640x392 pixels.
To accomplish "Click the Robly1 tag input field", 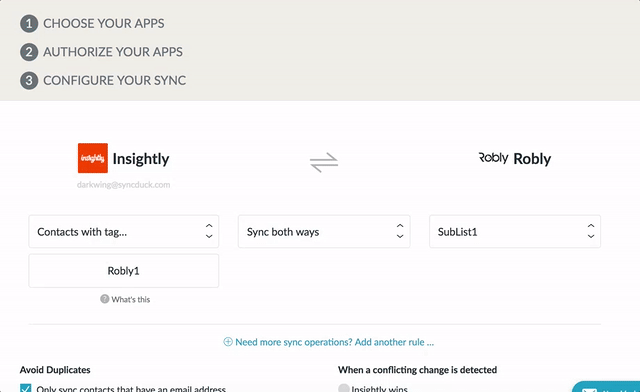I will point(124,271).
